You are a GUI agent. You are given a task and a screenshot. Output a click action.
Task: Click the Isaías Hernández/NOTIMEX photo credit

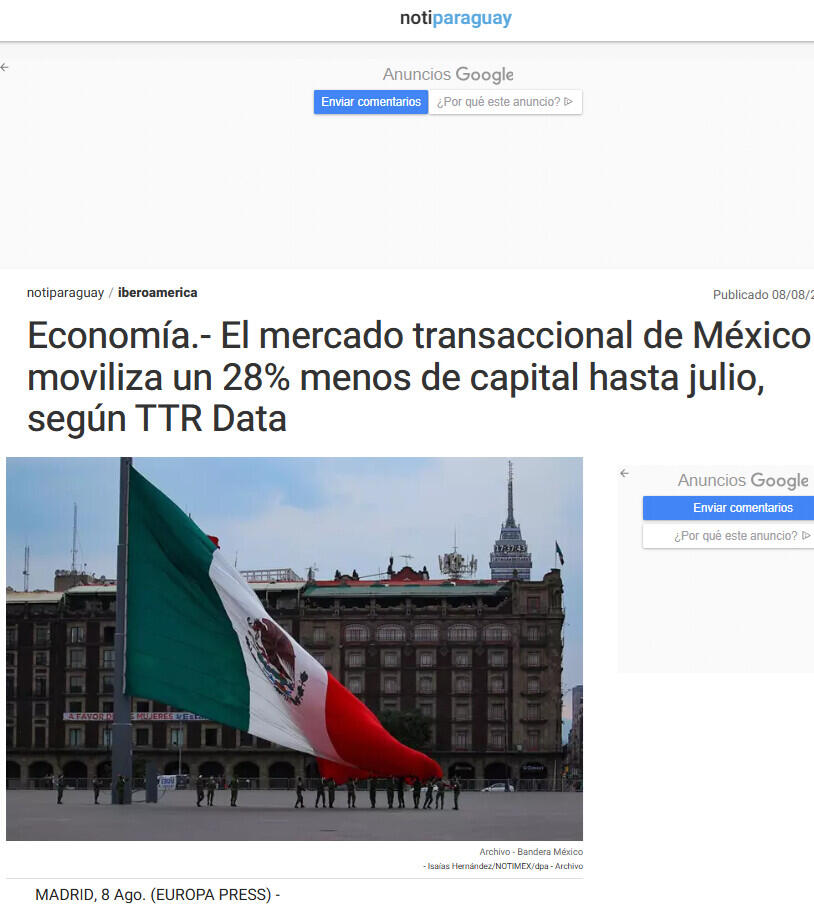coord(502,866)
